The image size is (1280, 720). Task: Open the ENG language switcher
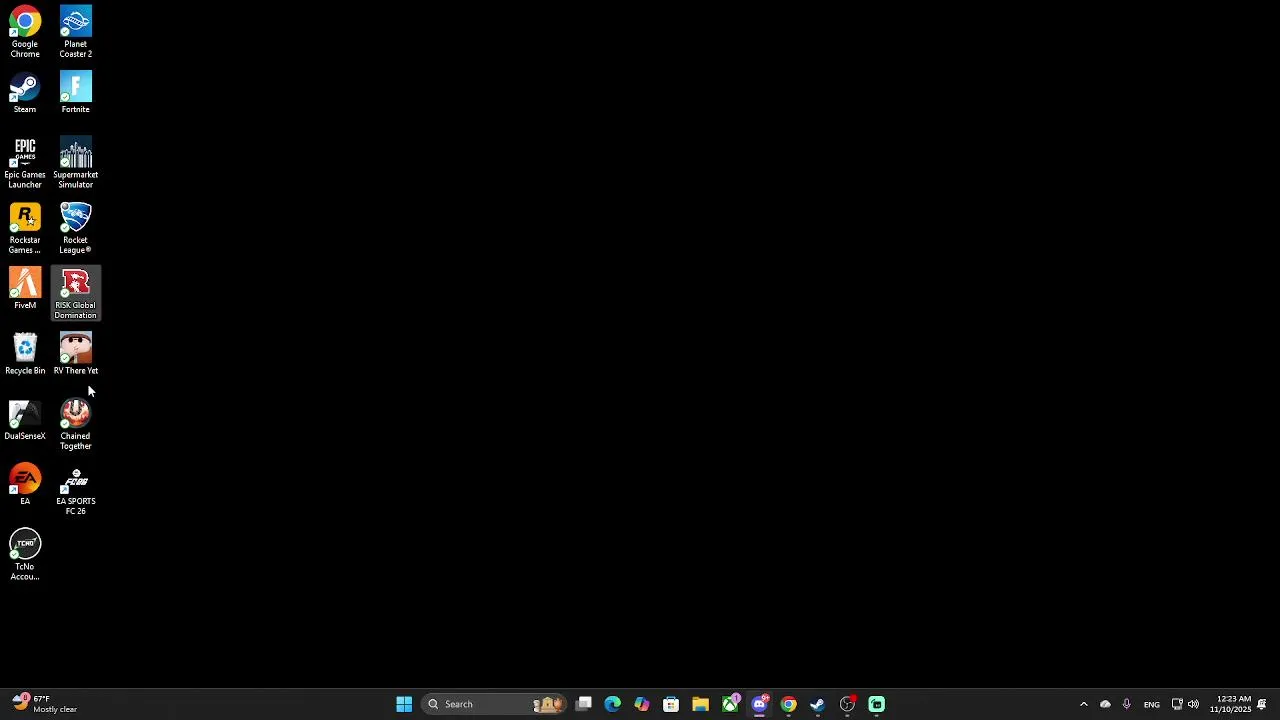(x=1152, y=704)
